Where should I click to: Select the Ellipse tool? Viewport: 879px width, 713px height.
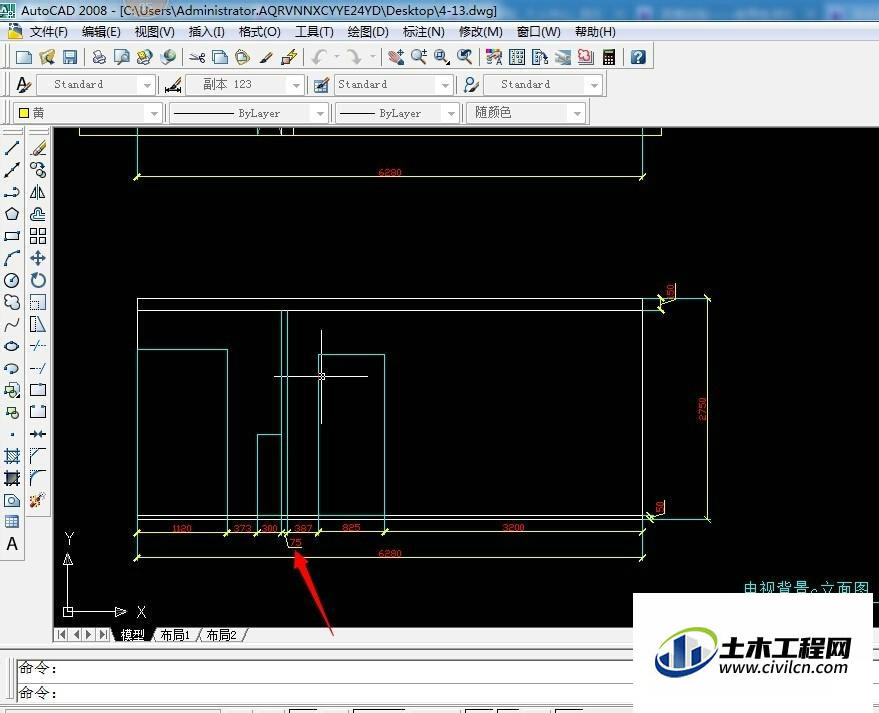[12, 346]
